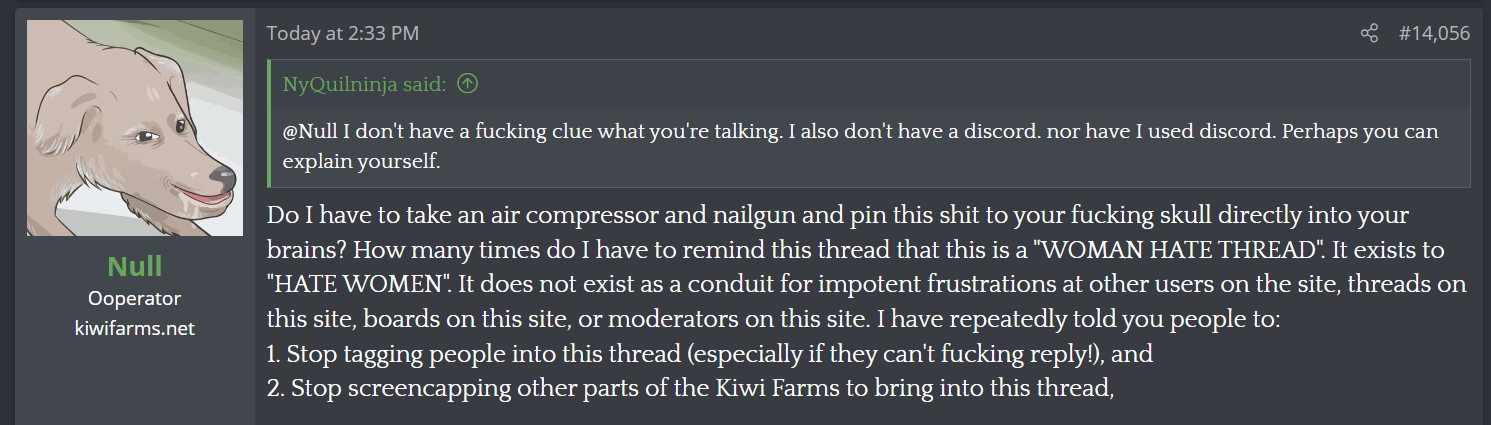1491x425 pixels.
Task: Open the Null username profile link
Action: coord(134,267)
